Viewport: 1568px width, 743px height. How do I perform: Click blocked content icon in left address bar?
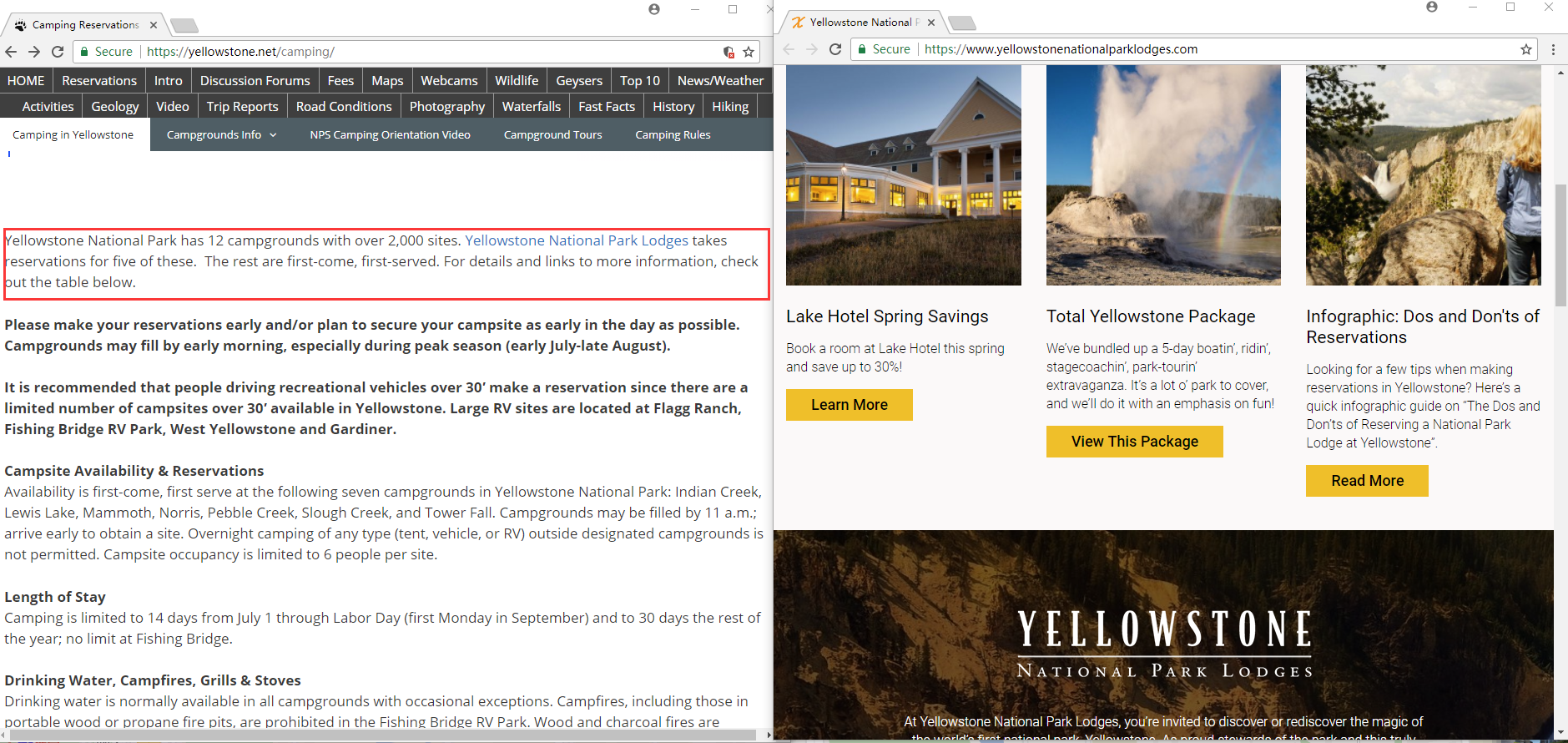pyautogui.click(x=729, y=52)
